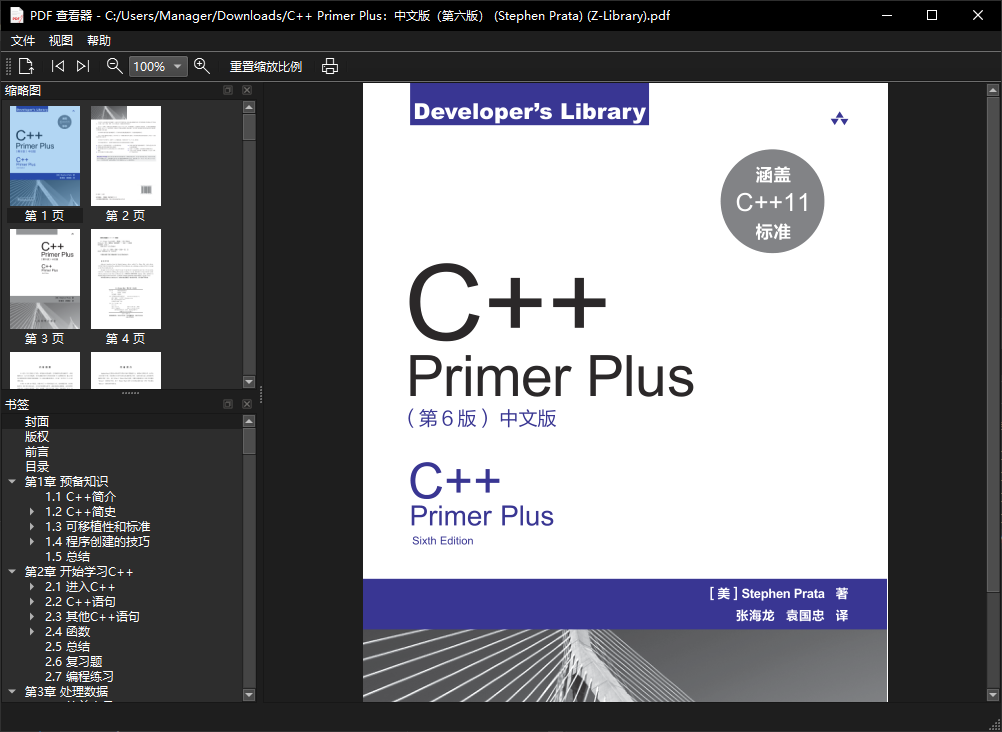The height and width of the screenshot is (732, 1002).
Task: Print the document with printer icon
Action: coord(330,66)
